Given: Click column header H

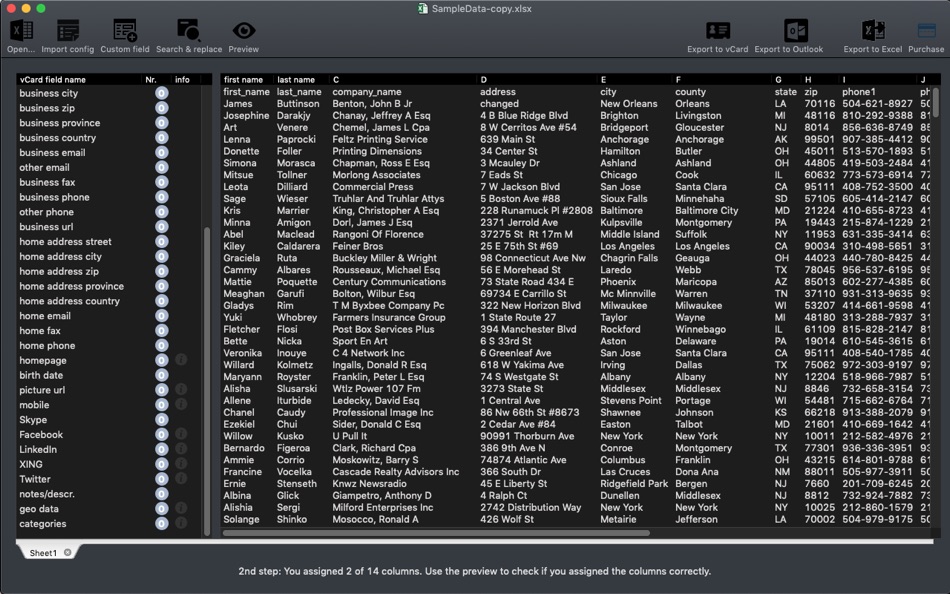Looking at the screenshot, I should point(820,79).
